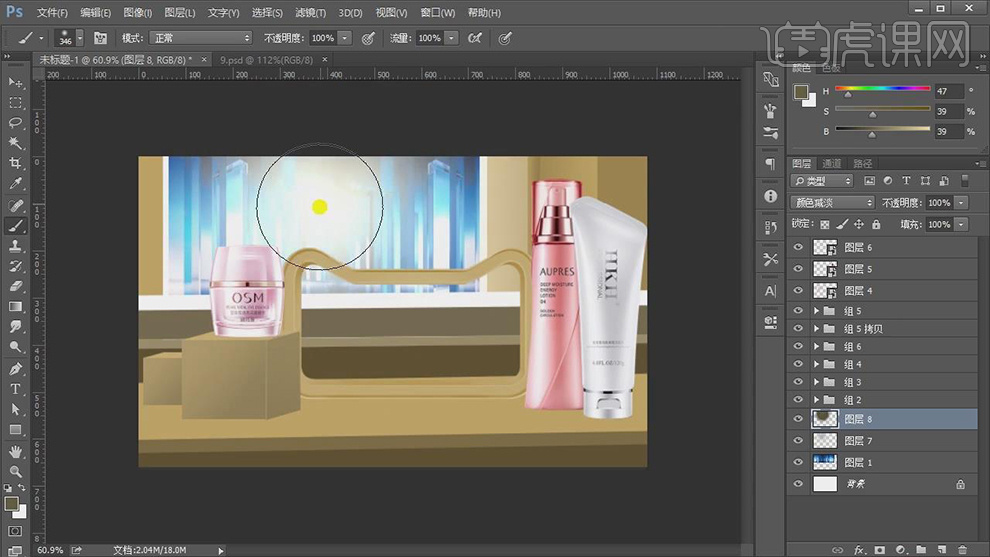990x557 pixels.
Task: Click the delete layer trash icon
Action: tap(961, 550)
